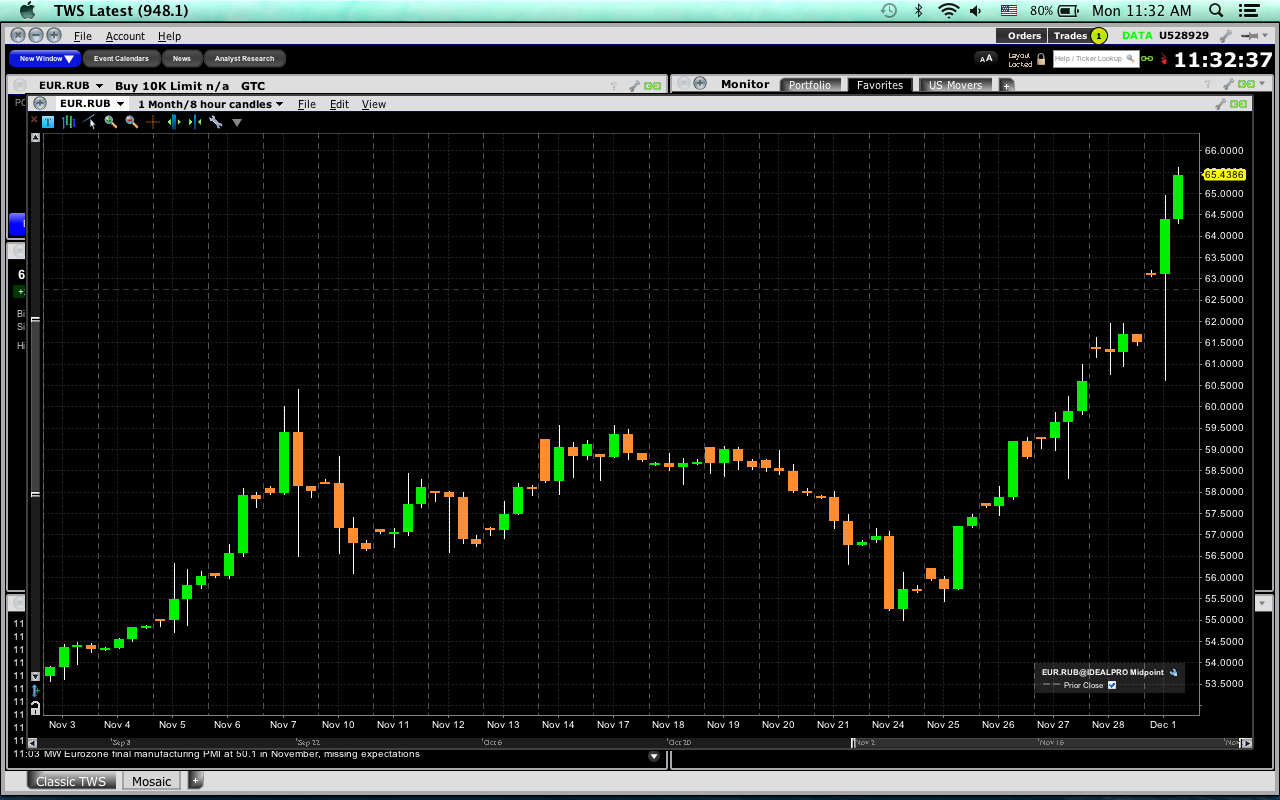Click the font size AA button

pos(985,59)
